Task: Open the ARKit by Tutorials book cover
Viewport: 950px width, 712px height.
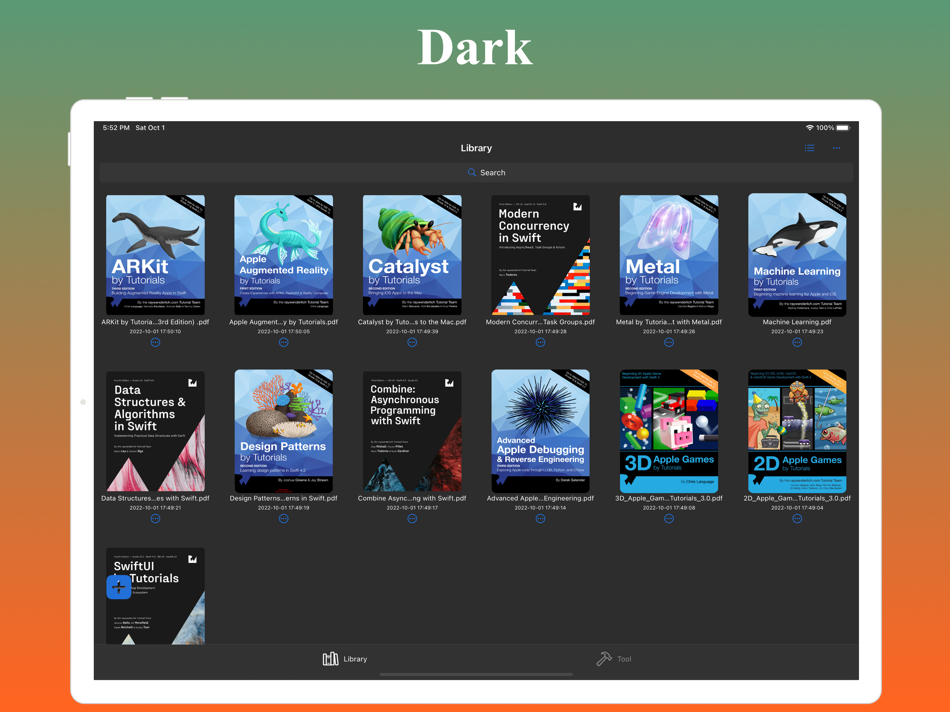Action: pyautogui.click(x=155, y=255)
